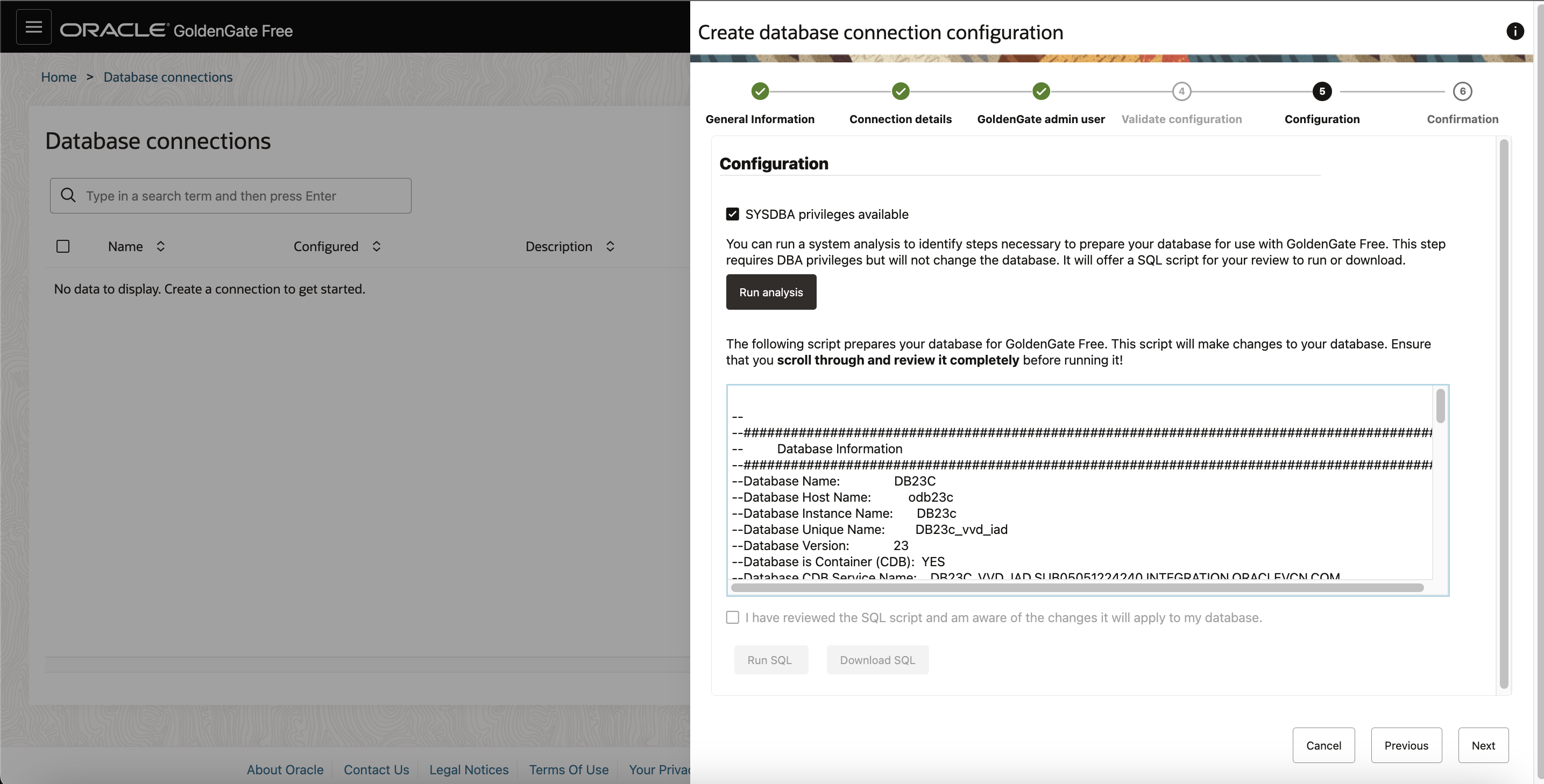Click the GoldenGate admin user step checkmark
Viewport: 1544px width, 784px height.
pyautogui.click(x=1041, y=91)
